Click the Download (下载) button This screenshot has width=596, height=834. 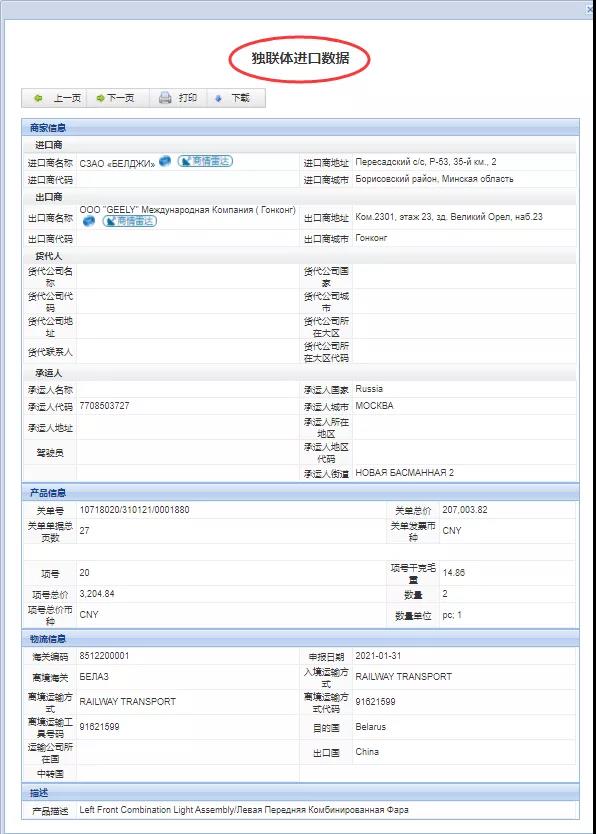[x=234, y=98]
